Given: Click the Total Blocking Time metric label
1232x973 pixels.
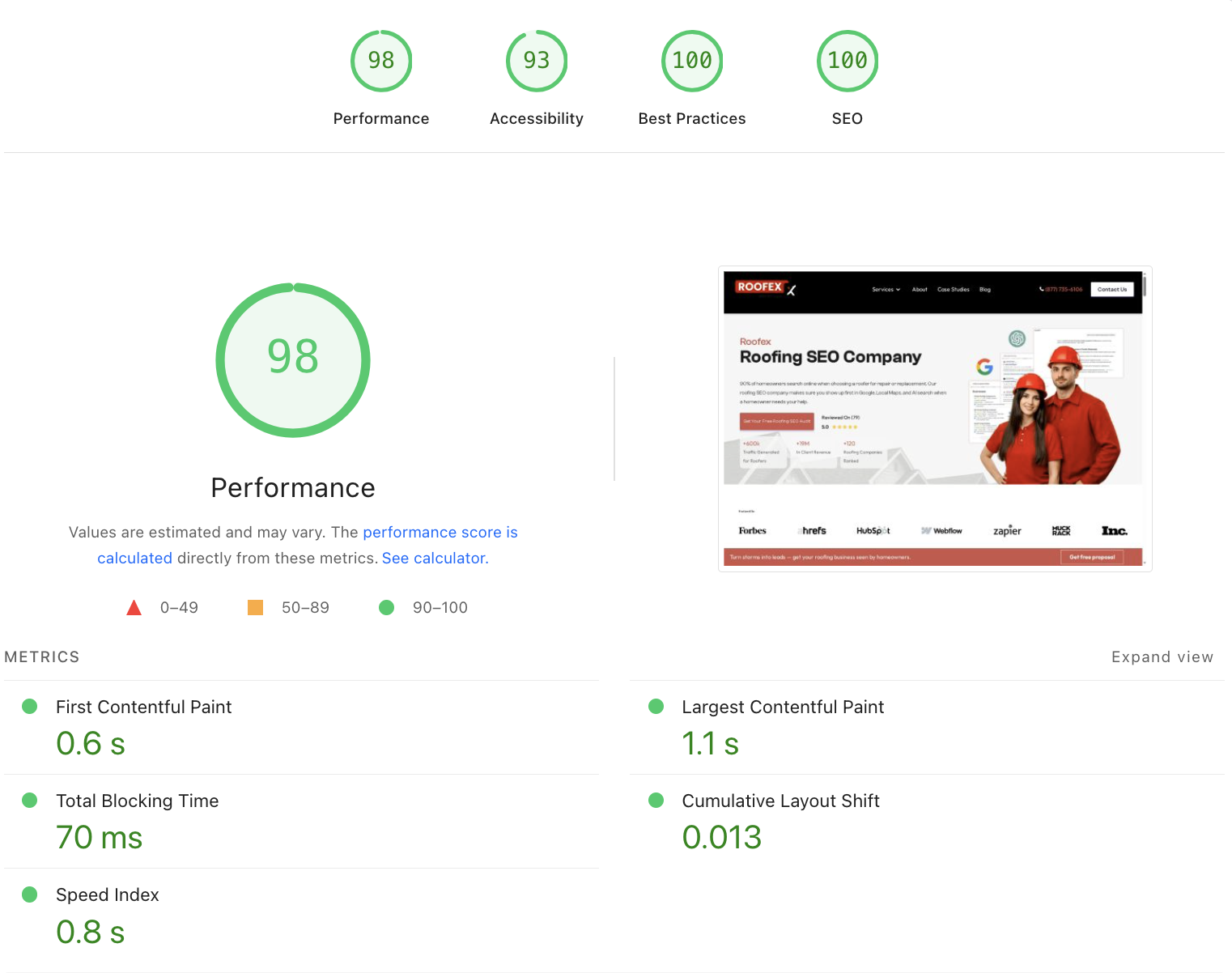Looking at the screenshot, I should (x=138, y=801).
